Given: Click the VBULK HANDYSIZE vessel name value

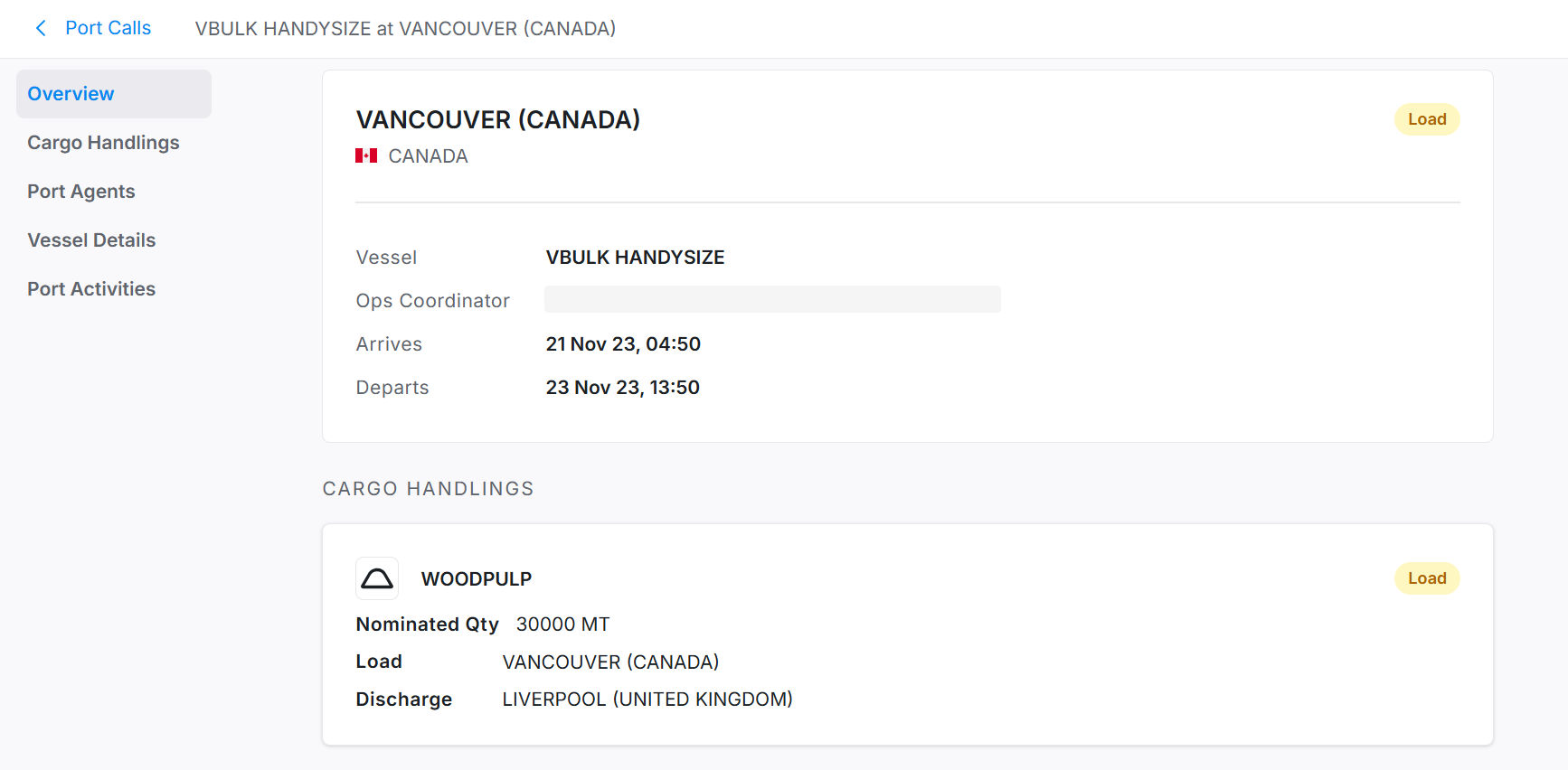Looking at the screenshot, I should 635,258.
